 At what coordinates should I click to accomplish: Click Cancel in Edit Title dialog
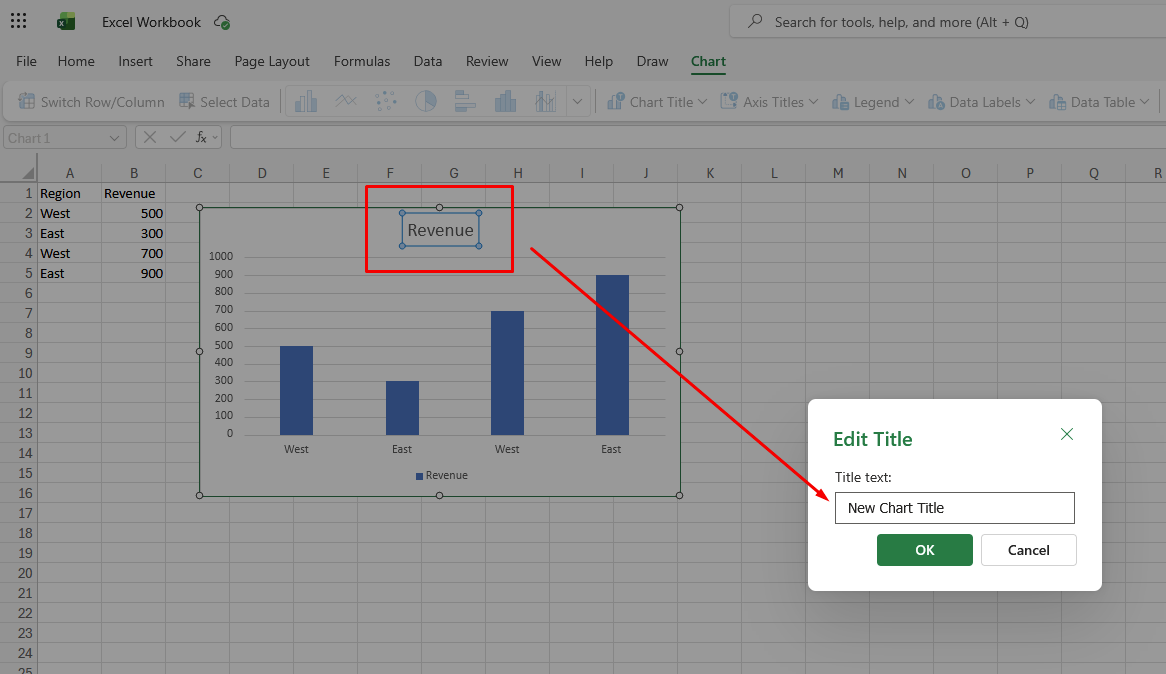(1028, 550)
